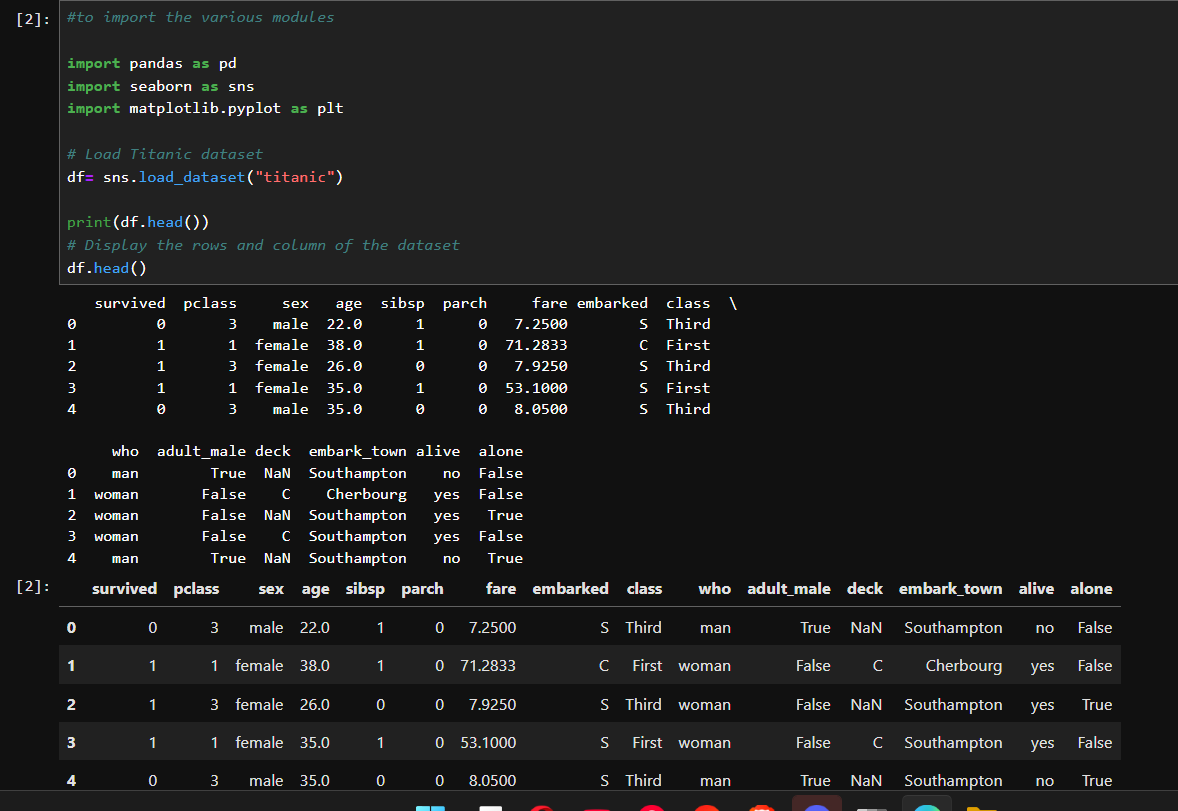Image resolution: width=1178 pixels, height=811 pixels.
Task: Click 'Cherbourg' in the rendered table
Action: click(x=964, y=666)
